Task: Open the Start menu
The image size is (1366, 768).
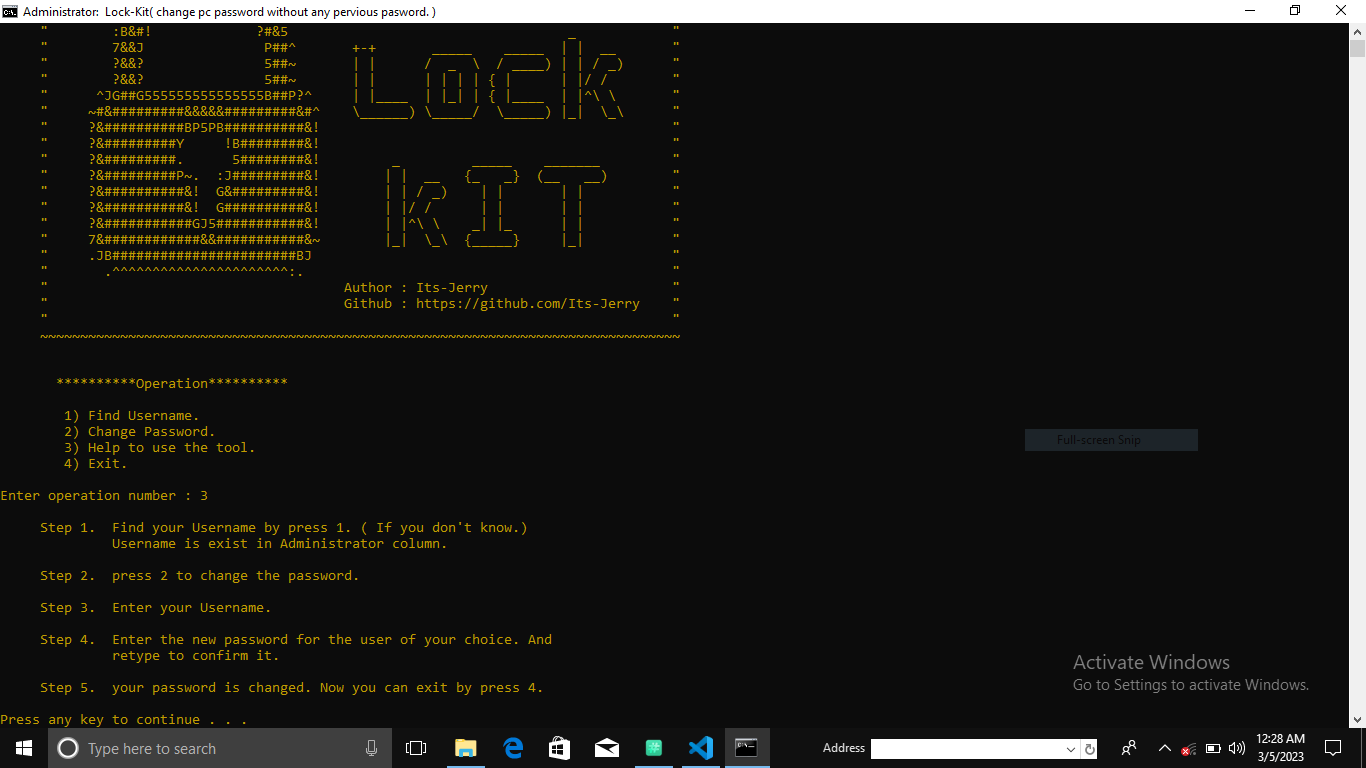Action: [x=22, y=747]
